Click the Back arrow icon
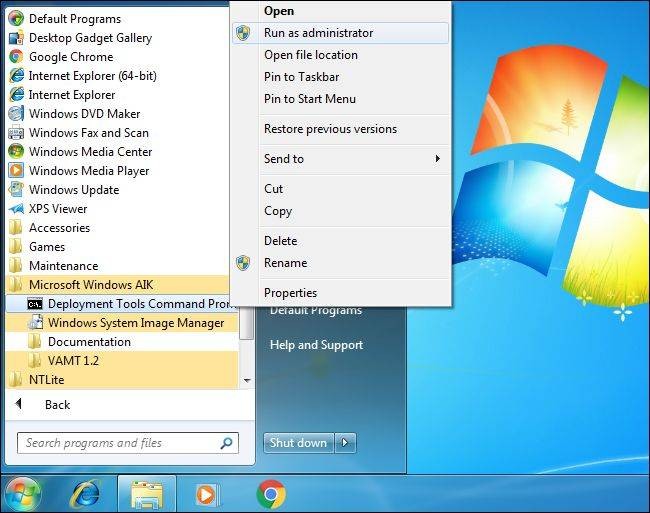650x513 pixels. (18, 404)
